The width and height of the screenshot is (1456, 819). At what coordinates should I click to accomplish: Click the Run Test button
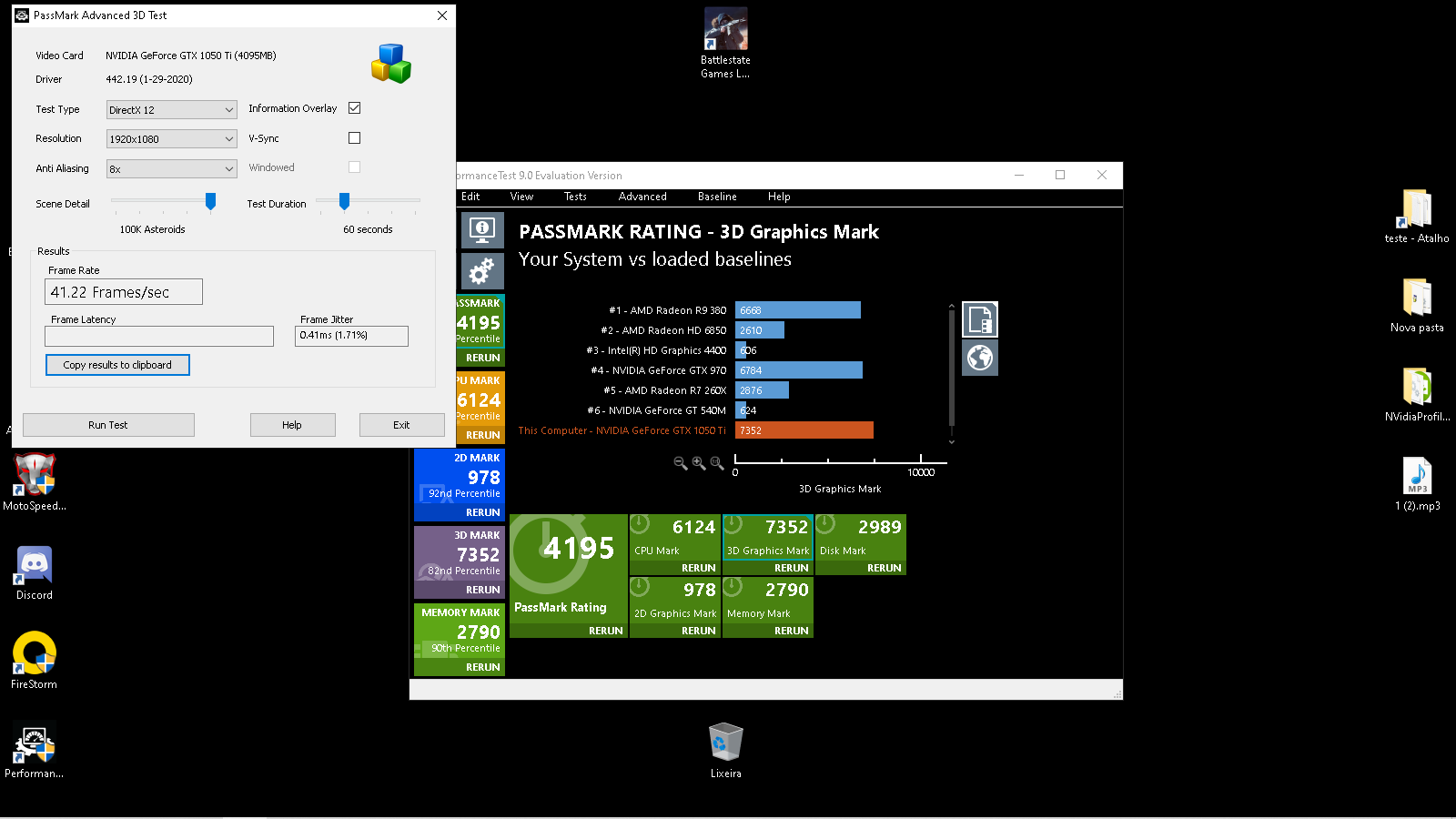pos(108,425)
